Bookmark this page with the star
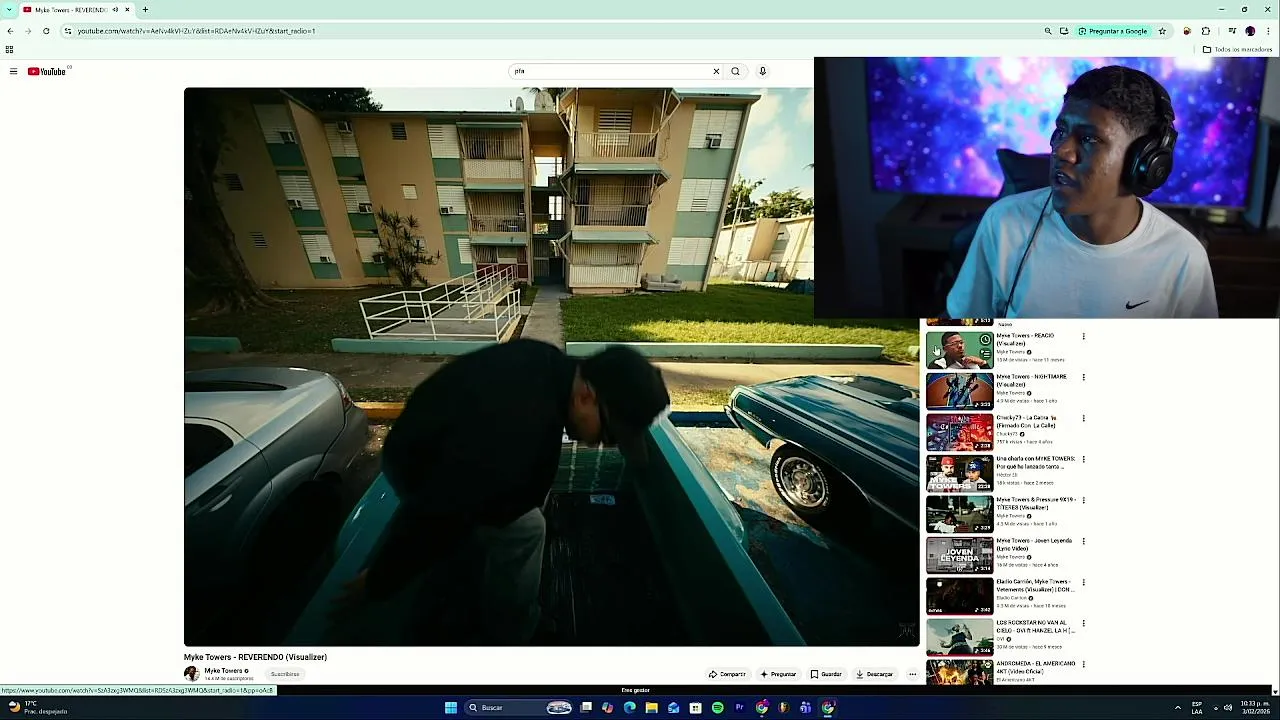 point(1162,31)
